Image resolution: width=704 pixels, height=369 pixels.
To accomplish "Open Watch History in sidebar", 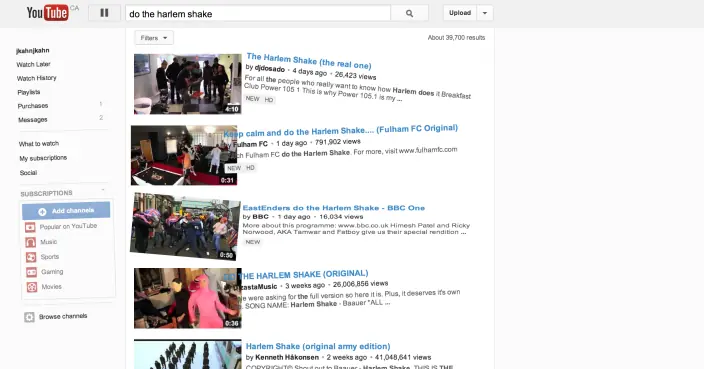I will pos(36,78).
